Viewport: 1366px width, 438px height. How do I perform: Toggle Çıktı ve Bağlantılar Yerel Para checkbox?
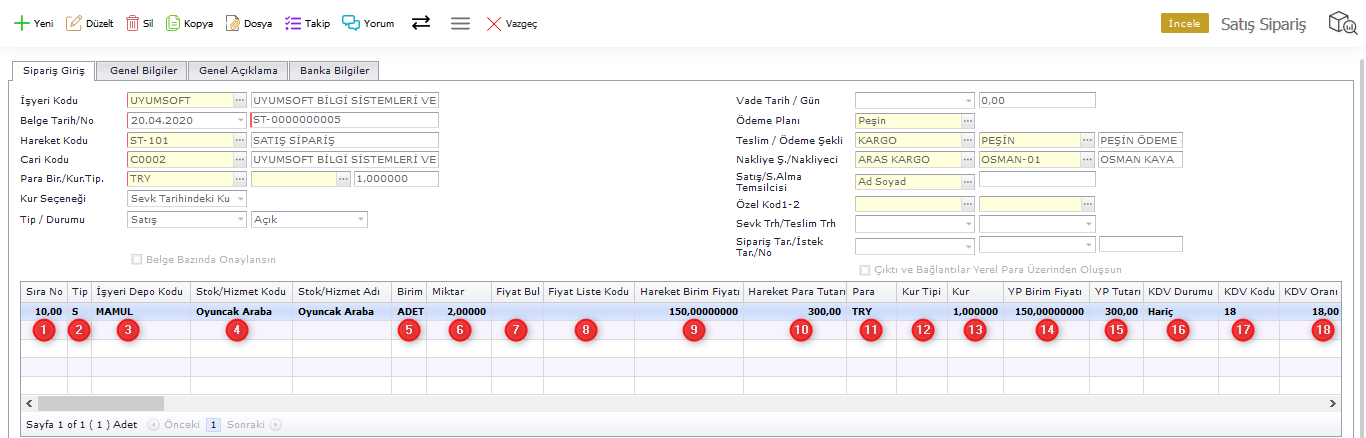click(x=865, y=269)
